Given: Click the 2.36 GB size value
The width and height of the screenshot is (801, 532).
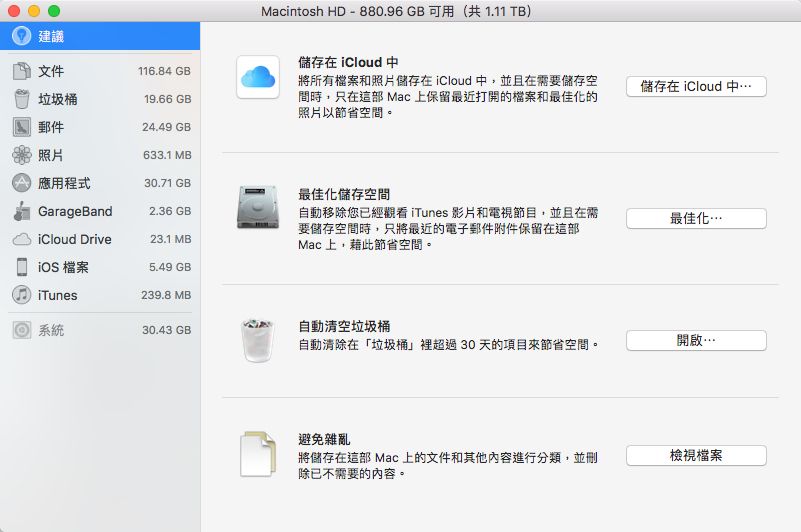Looking at the screenshot, I should 170,211.
